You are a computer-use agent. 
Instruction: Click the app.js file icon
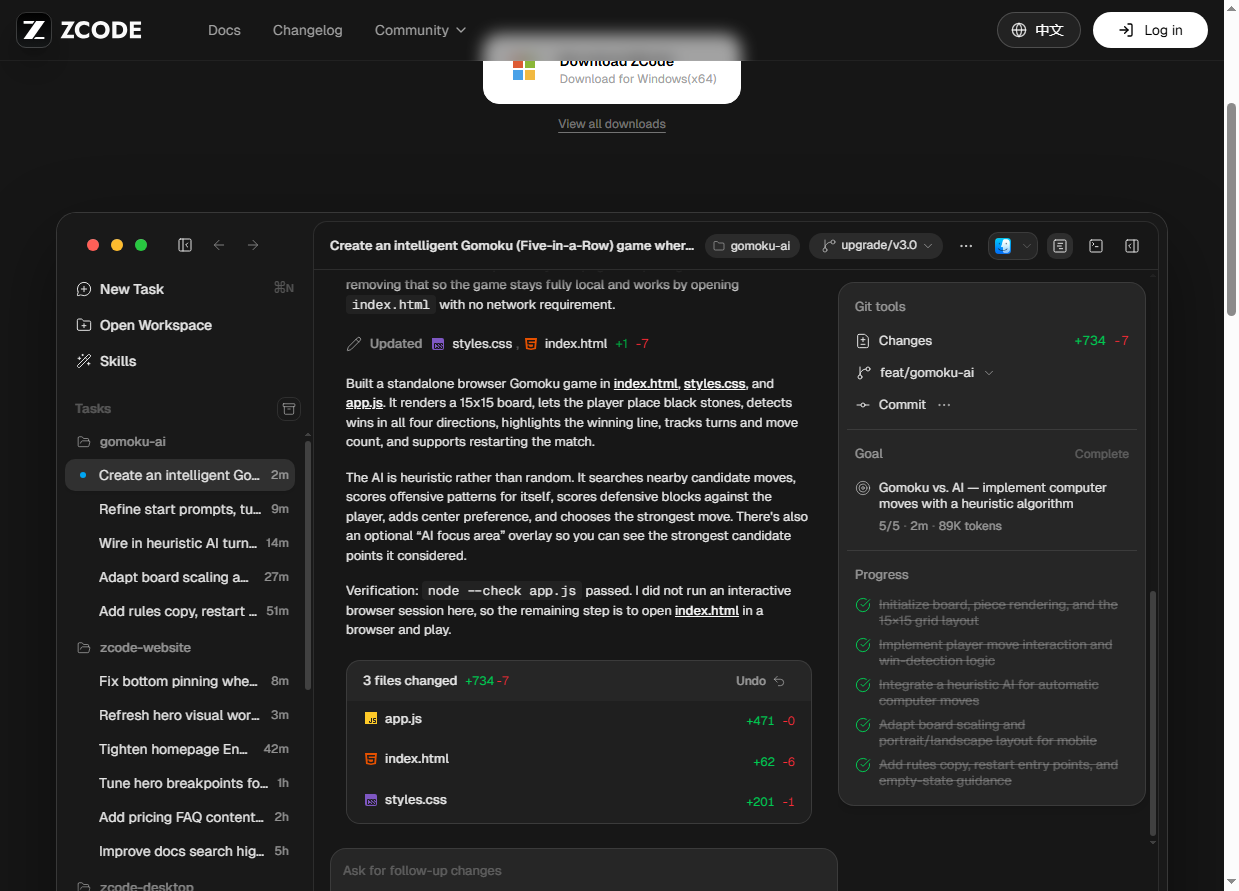click(371, 719)
